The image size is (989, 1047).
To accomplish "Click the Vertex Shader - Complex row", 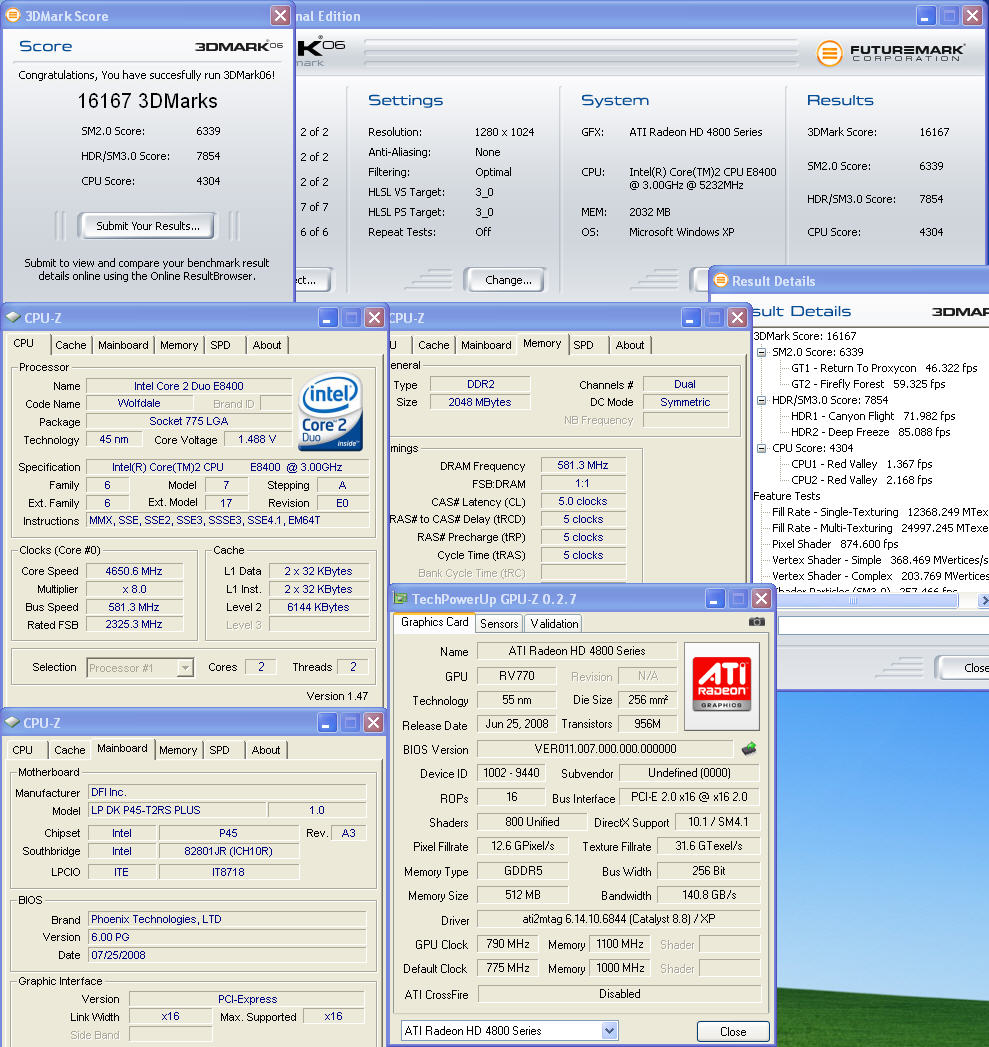I will coord(880,576).
